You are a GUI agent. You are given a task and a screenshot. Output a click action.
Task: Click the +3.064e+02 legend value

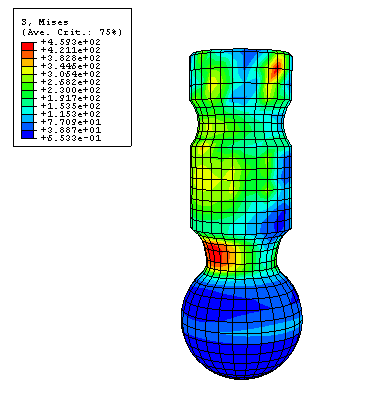tap(71, 74)
